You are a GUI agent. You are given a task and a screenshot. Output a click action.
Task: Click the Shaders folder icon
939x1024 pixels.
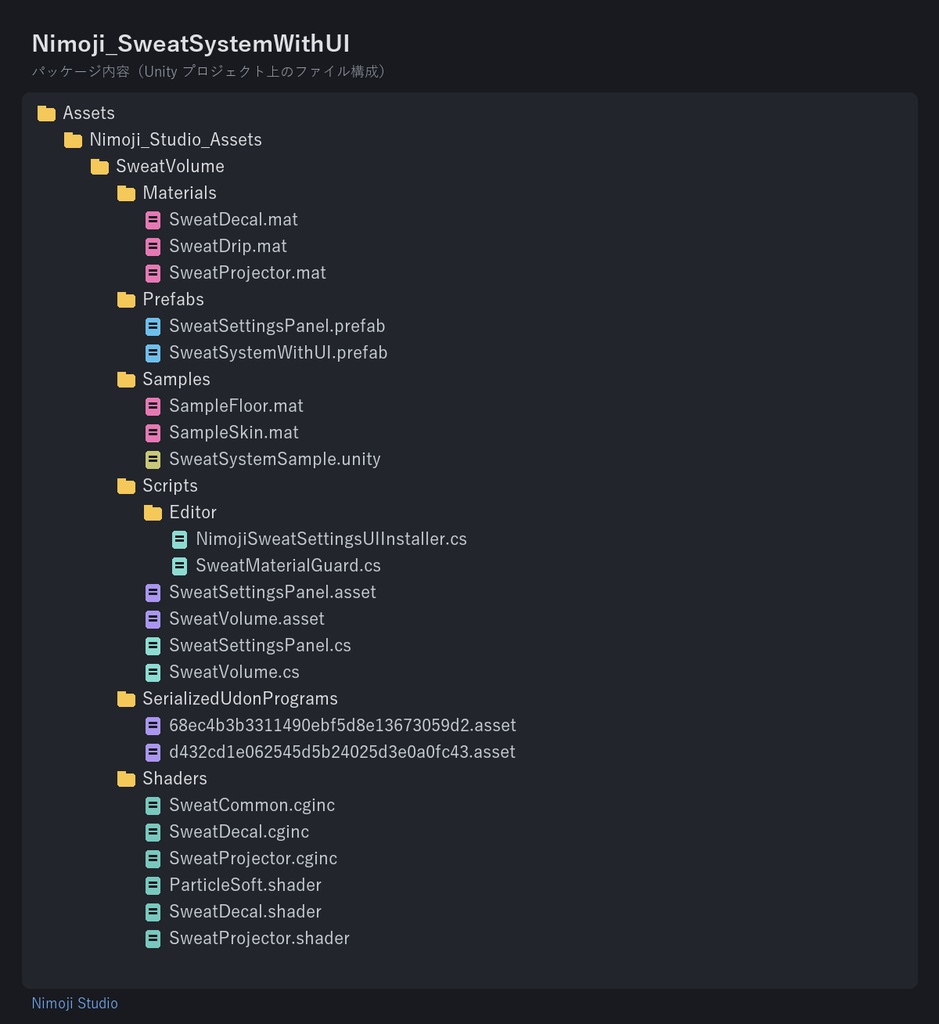(x=126, y=779)
